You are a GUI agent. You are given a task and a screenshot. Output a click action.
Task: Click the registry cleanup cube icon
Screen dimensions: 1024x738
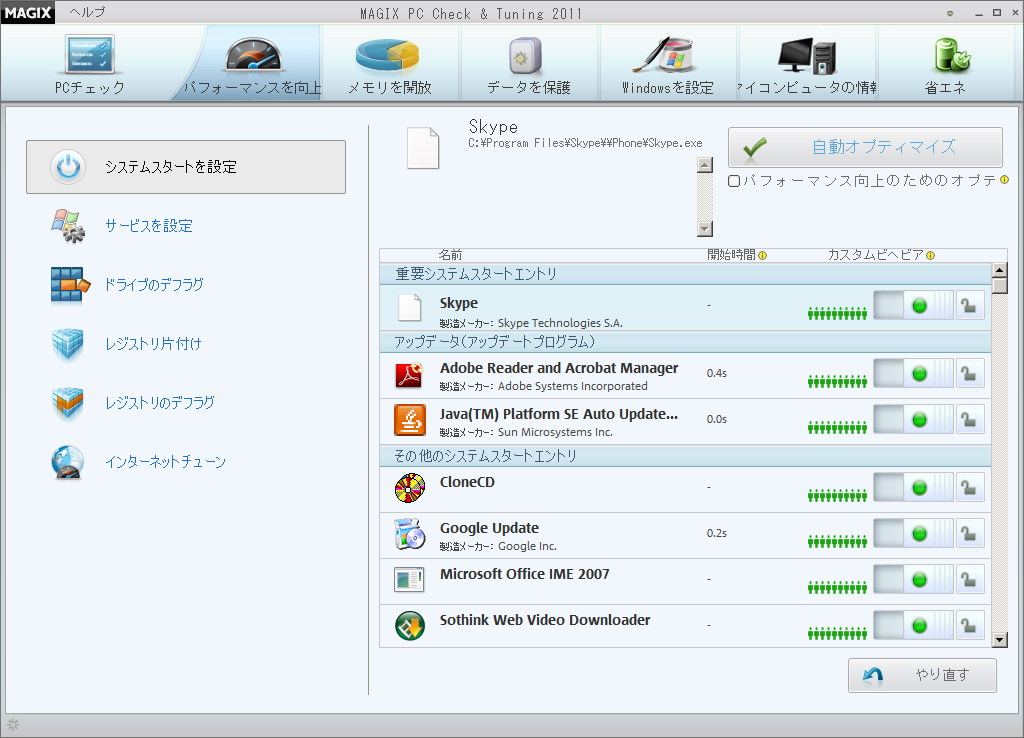click(x=68, y=344)
